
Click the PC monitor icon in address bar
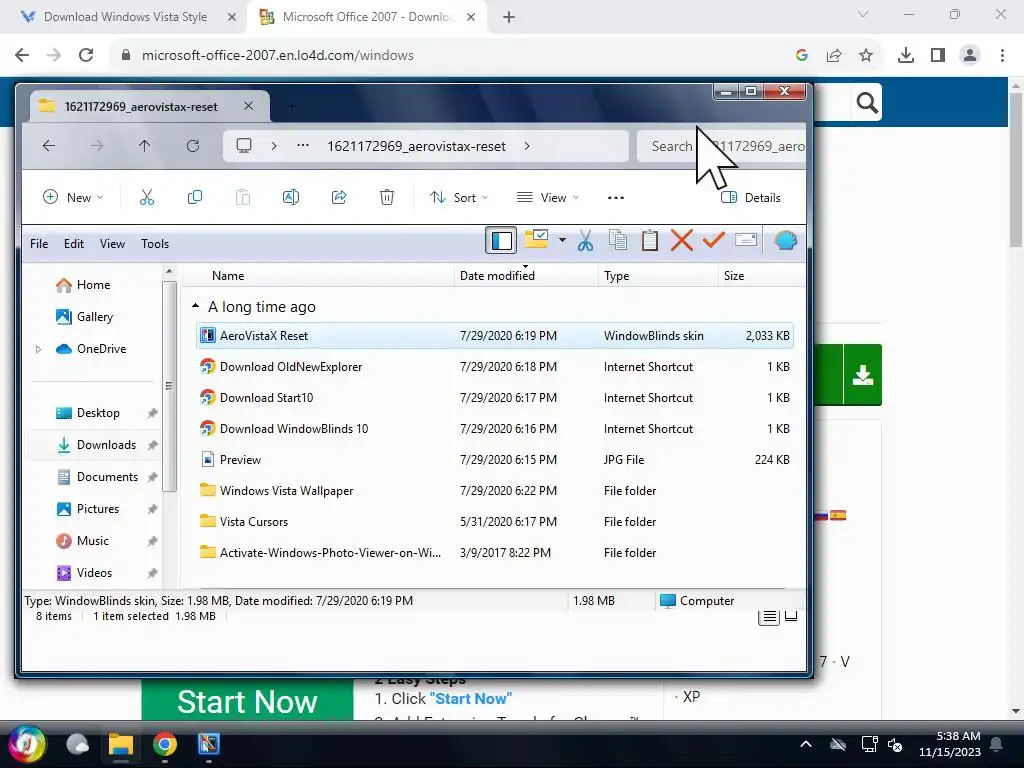click(x=244, y=146)
